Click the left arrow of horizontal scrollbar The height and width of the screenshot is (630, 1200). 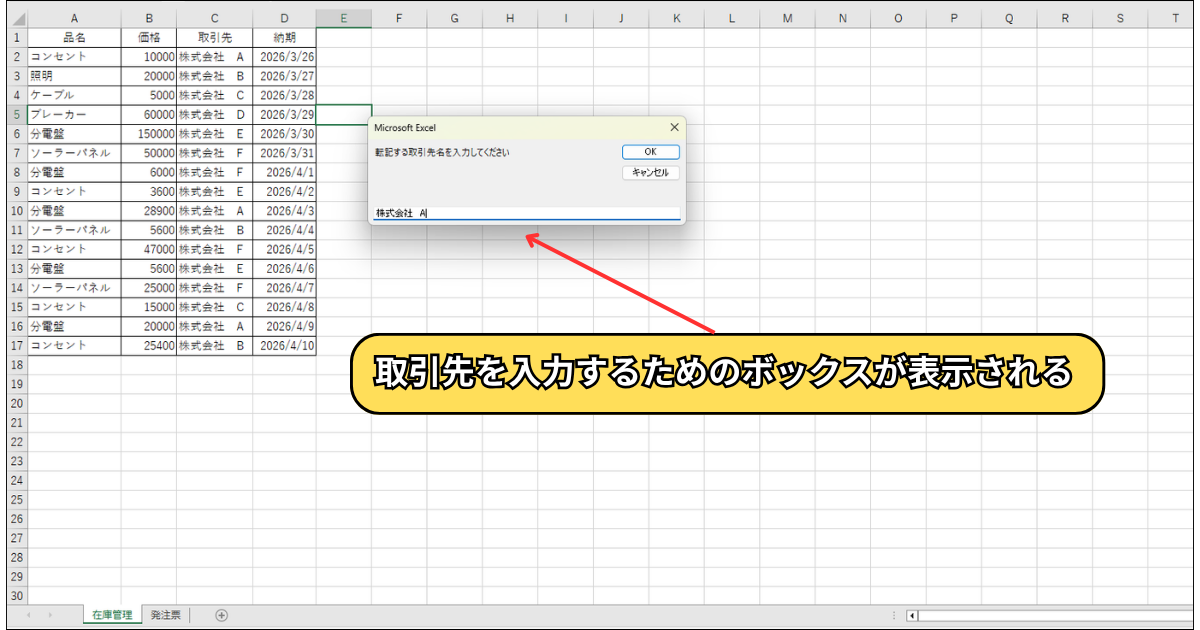pos(911,615)
